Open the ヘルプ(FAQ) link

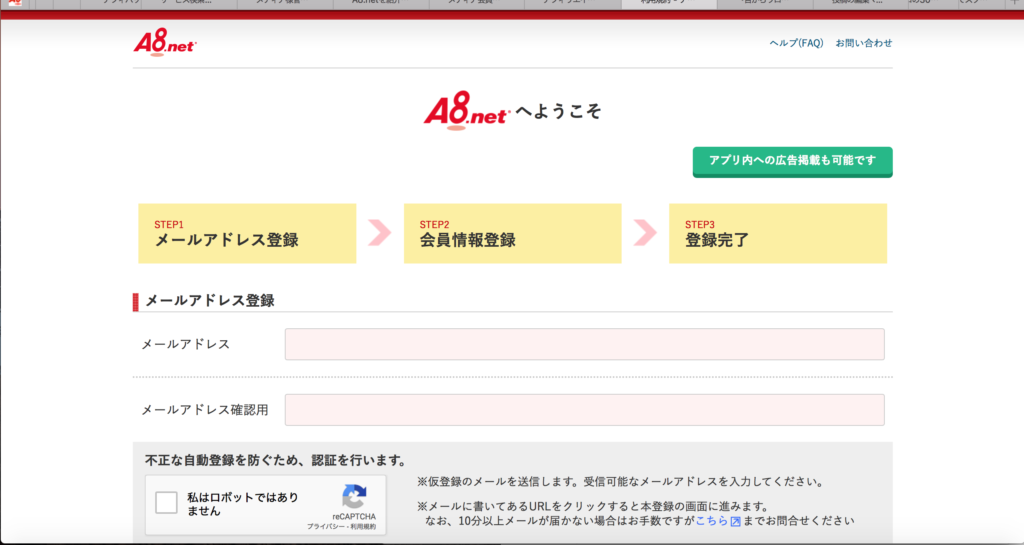[x=796, y=43]
